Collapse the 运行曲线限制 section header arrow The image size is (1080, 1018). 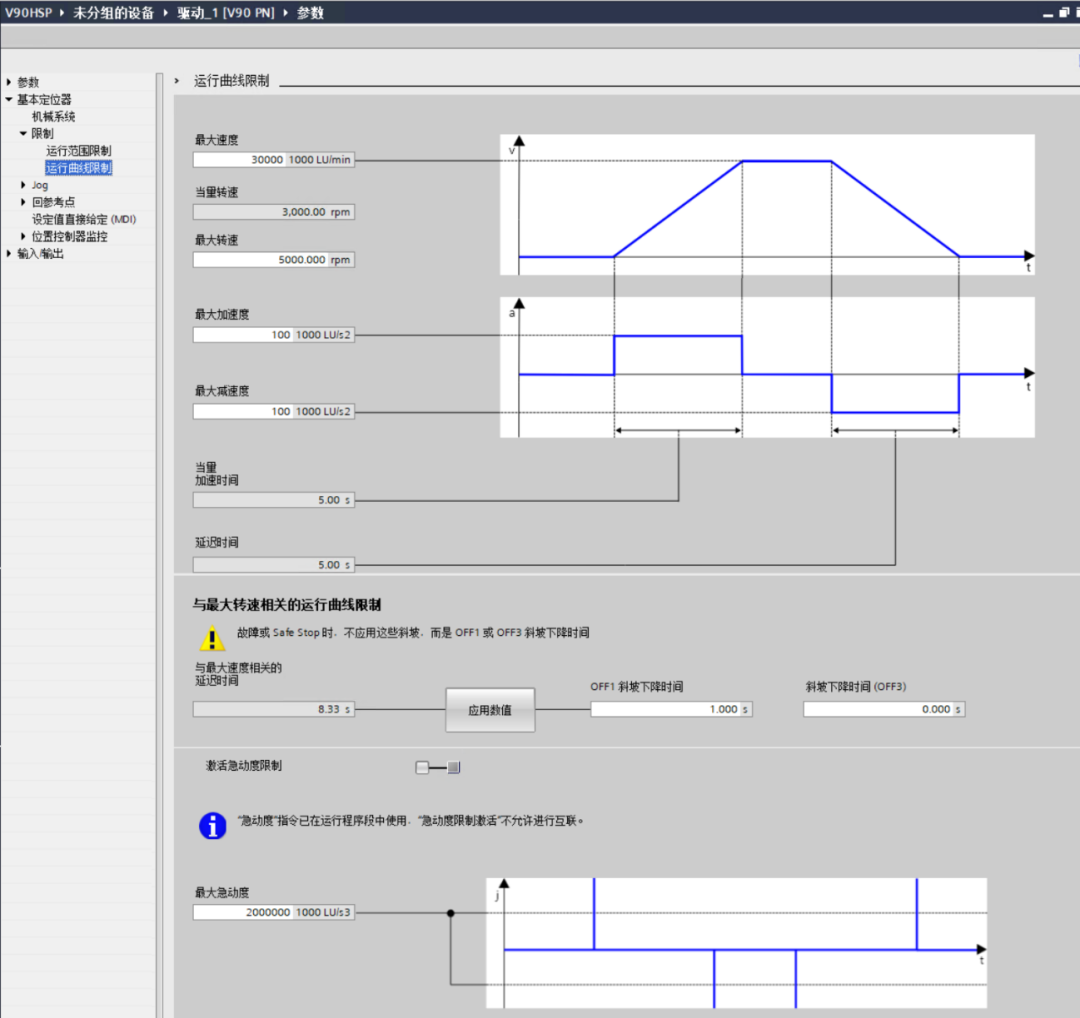click(177, 81)
